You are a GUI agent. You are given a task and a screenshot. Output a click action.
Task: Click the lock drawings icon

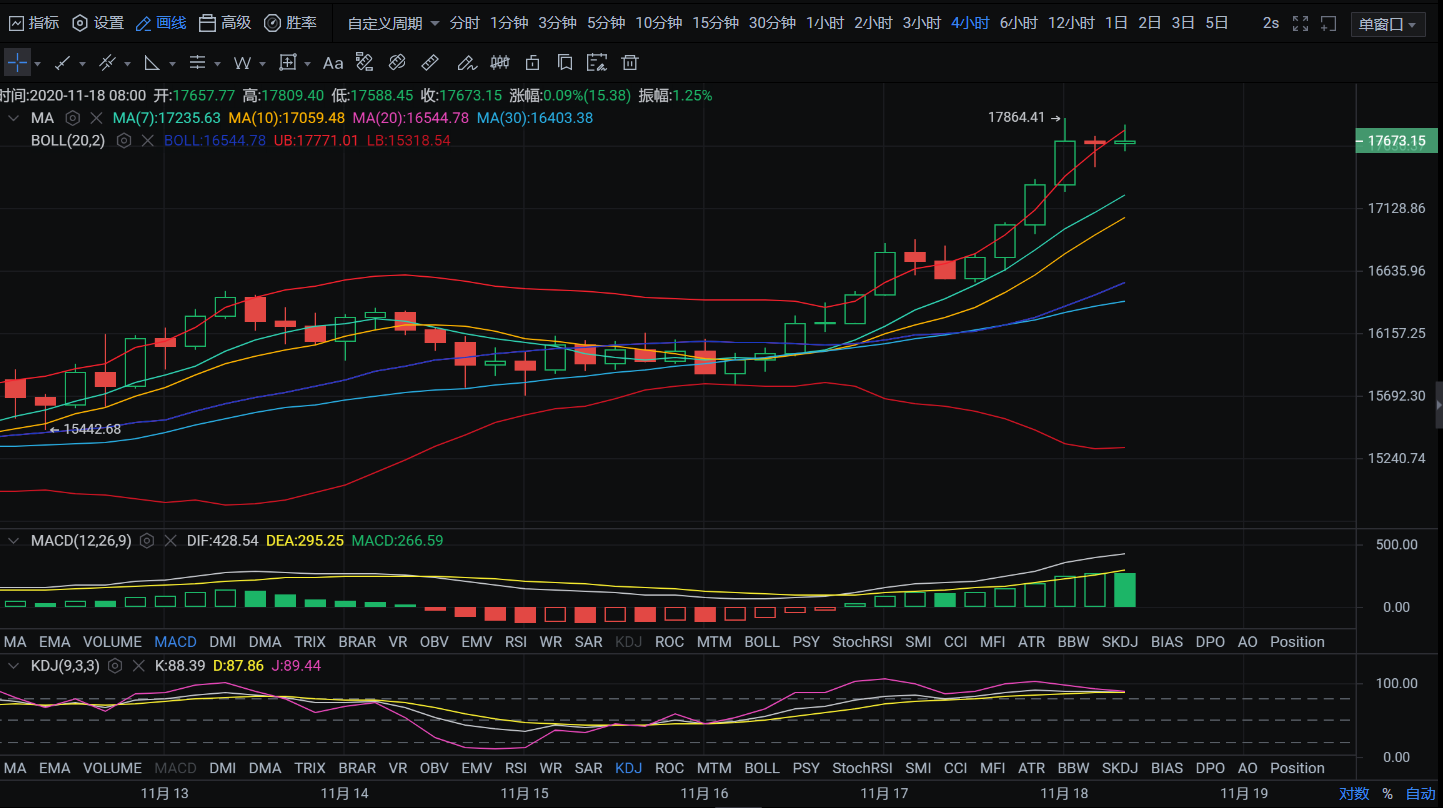point(532,63)
